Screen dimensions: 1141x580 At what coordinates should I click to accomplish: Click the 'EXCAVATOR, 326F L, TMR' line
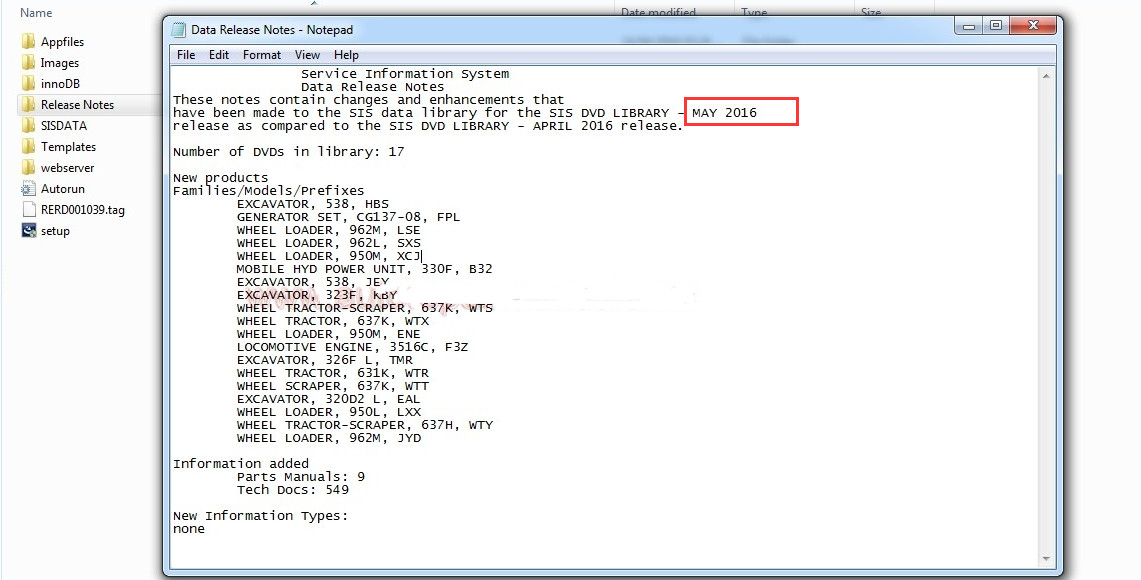pyautogui.click(x=325, y=360)
